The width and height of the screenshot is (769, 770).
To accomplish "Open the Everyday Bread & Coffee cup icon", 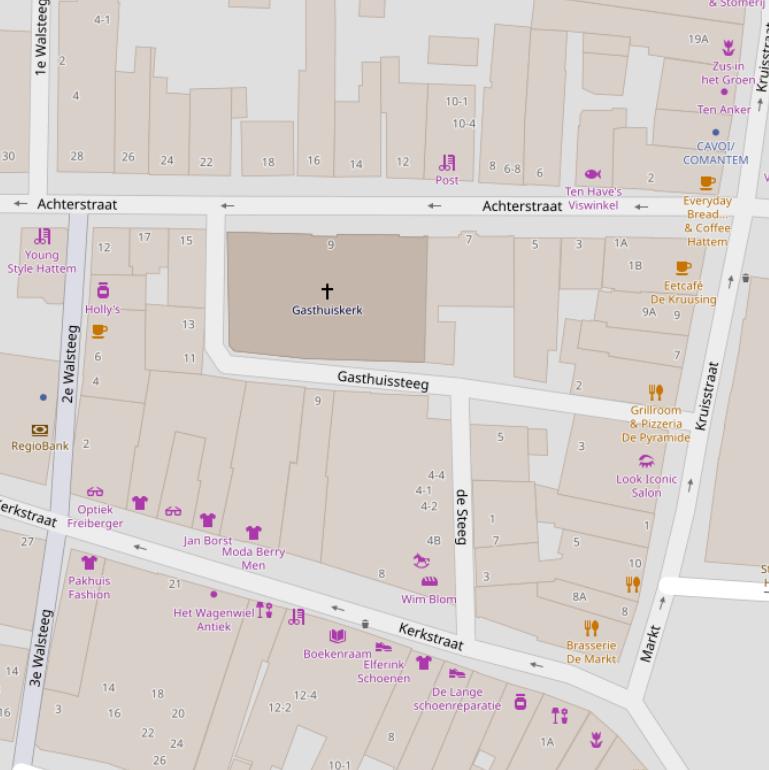I will 707,183.
